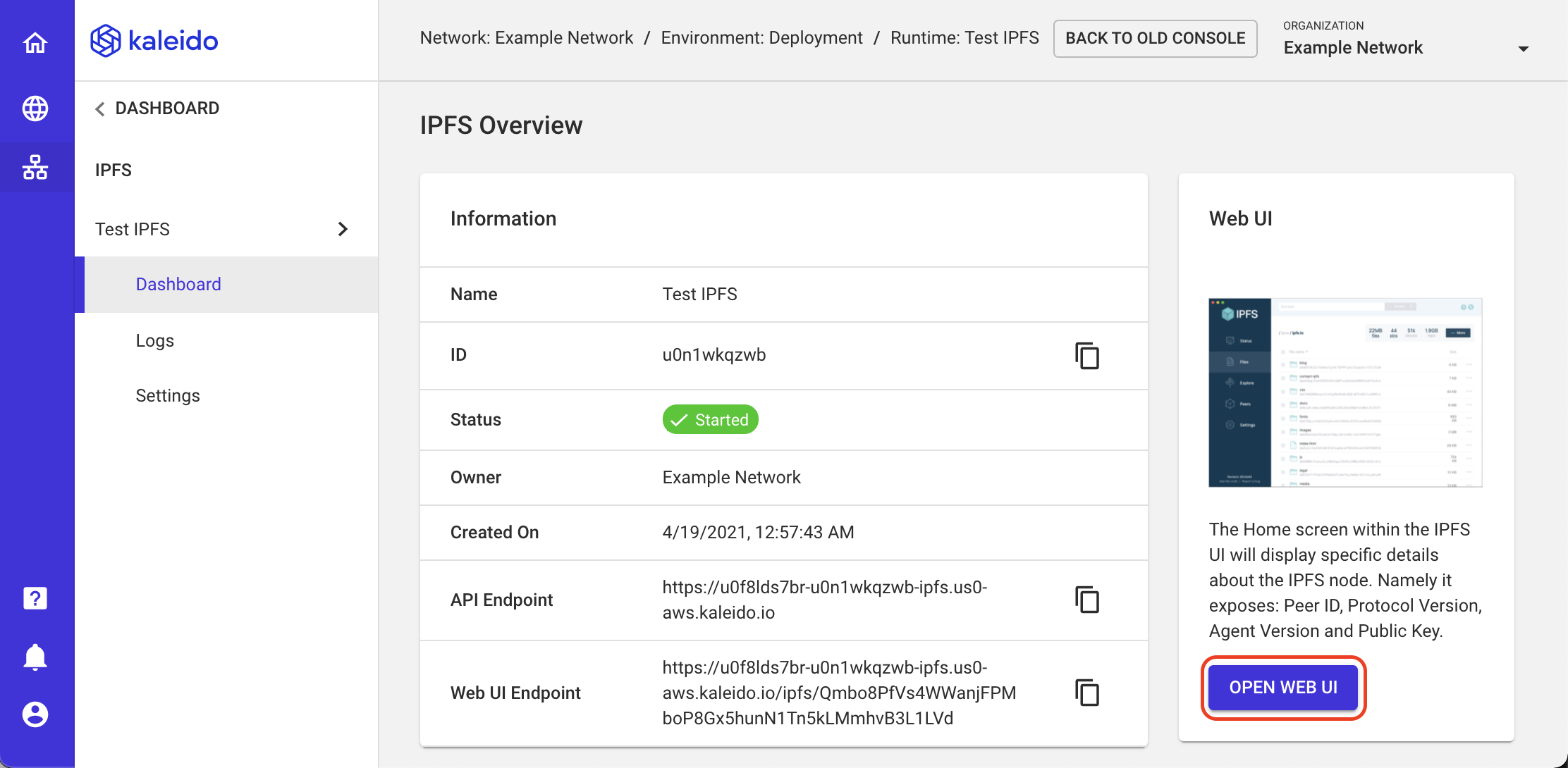Click the Dashboard breadcrumb link

(x=167, y=108)
